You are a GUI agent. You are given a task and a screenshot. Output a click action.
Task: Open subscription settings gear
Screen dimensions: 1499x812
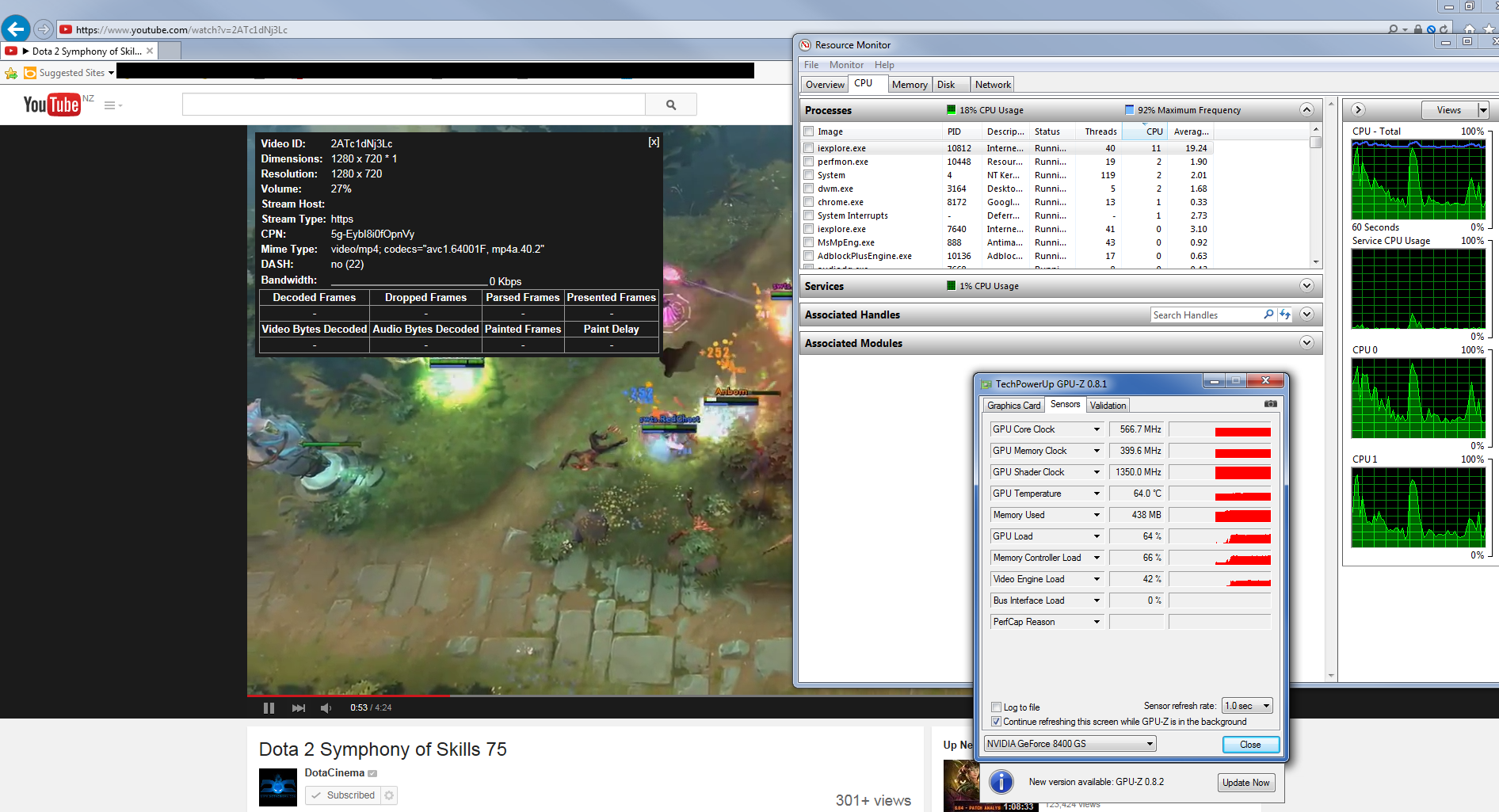coord(389,795)
